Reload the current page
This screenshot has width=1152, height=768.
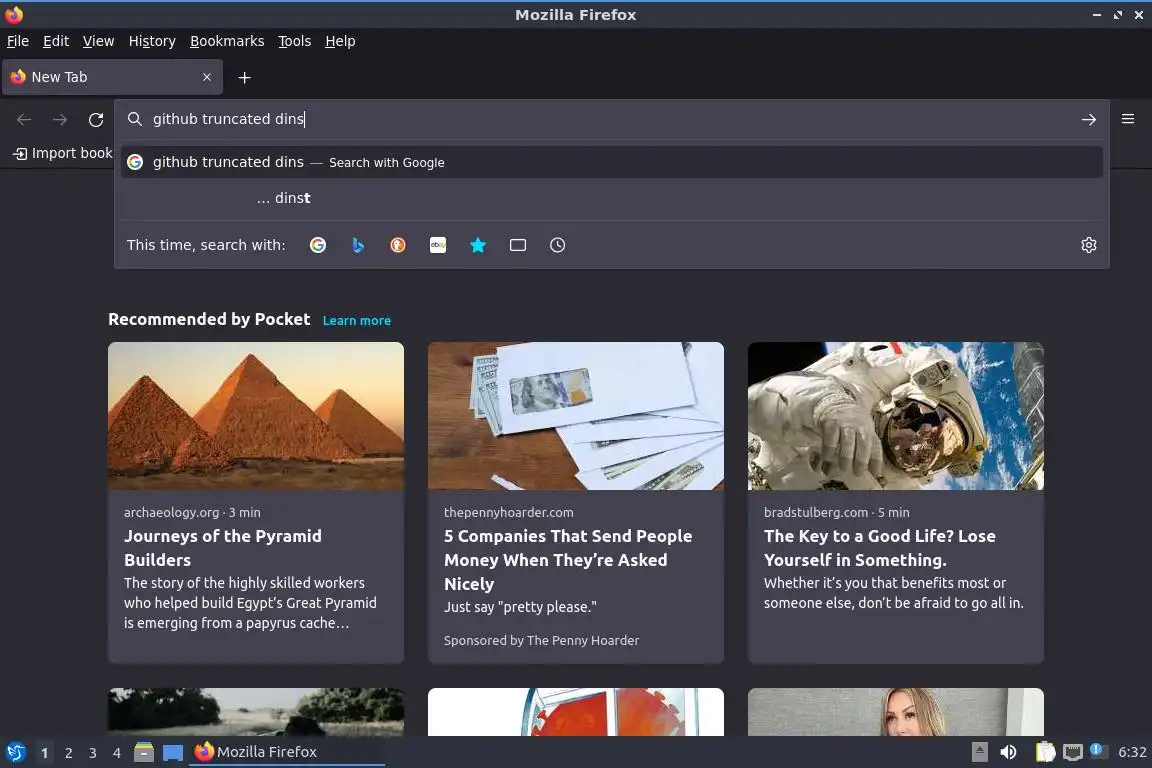96,119
